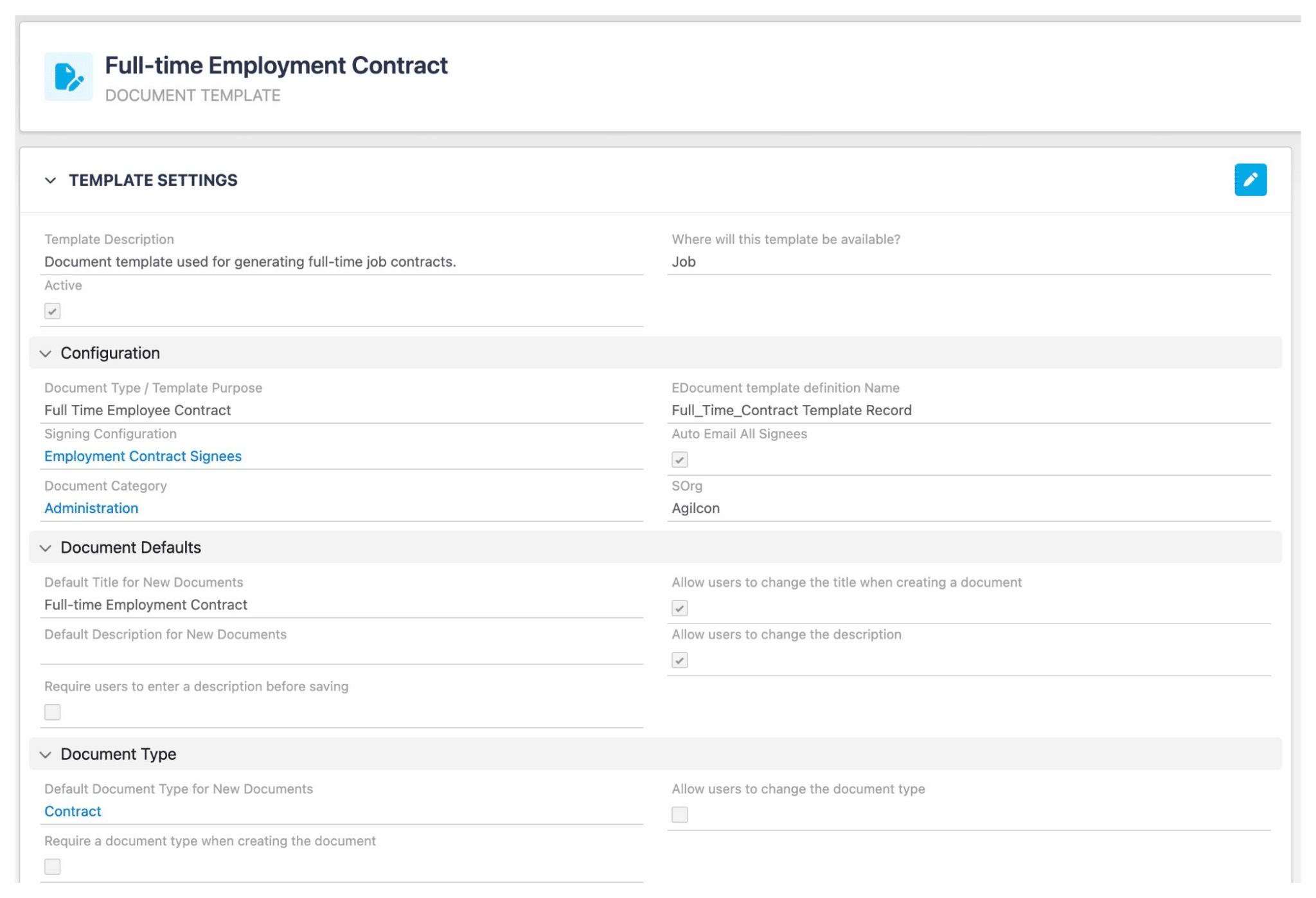The width and height of the screenshot is (1316, 898).
Task: Click the default title Full-time Employment Contract value
Action: coord(146,605)
